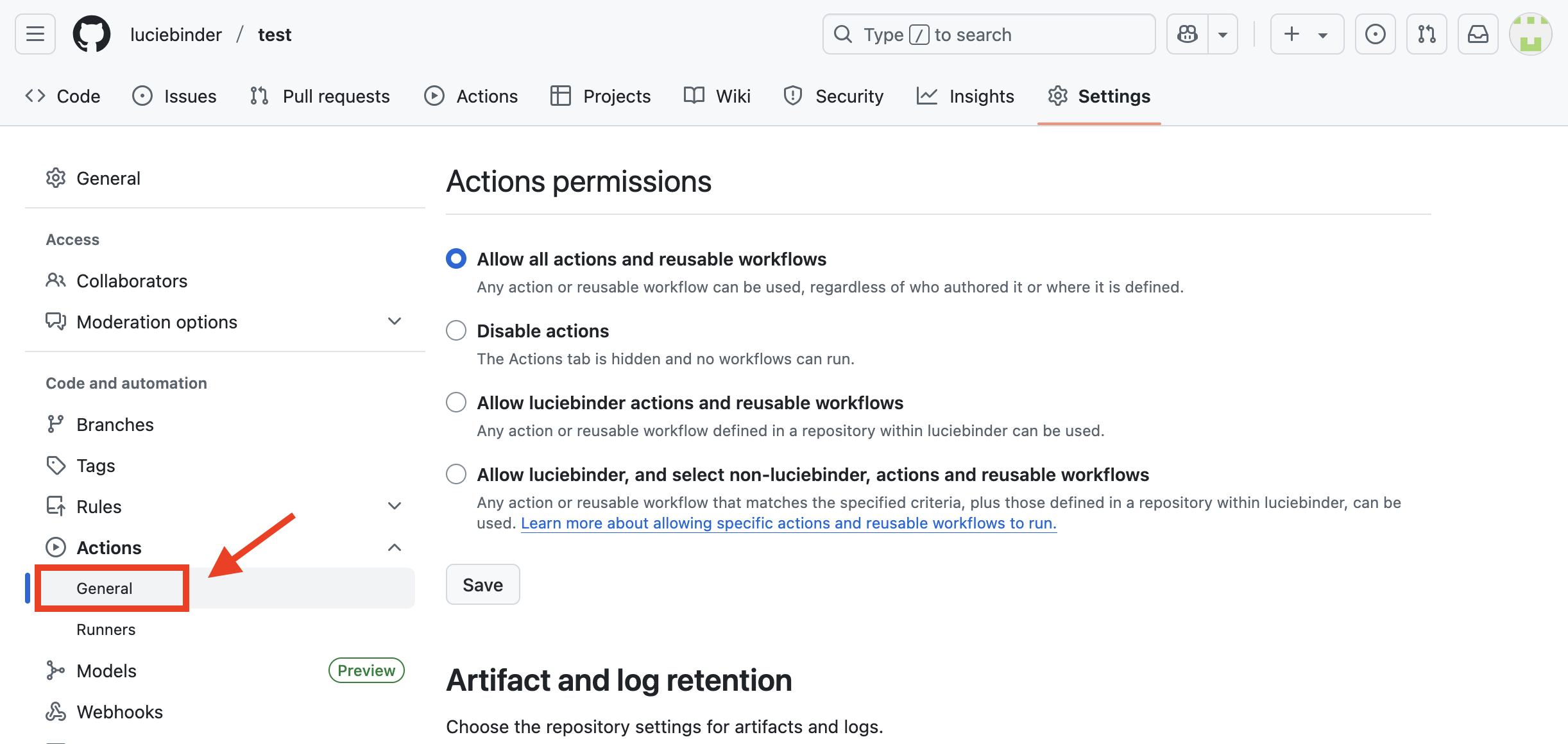
Task: Open the test repository link
Action: [275, 34]
